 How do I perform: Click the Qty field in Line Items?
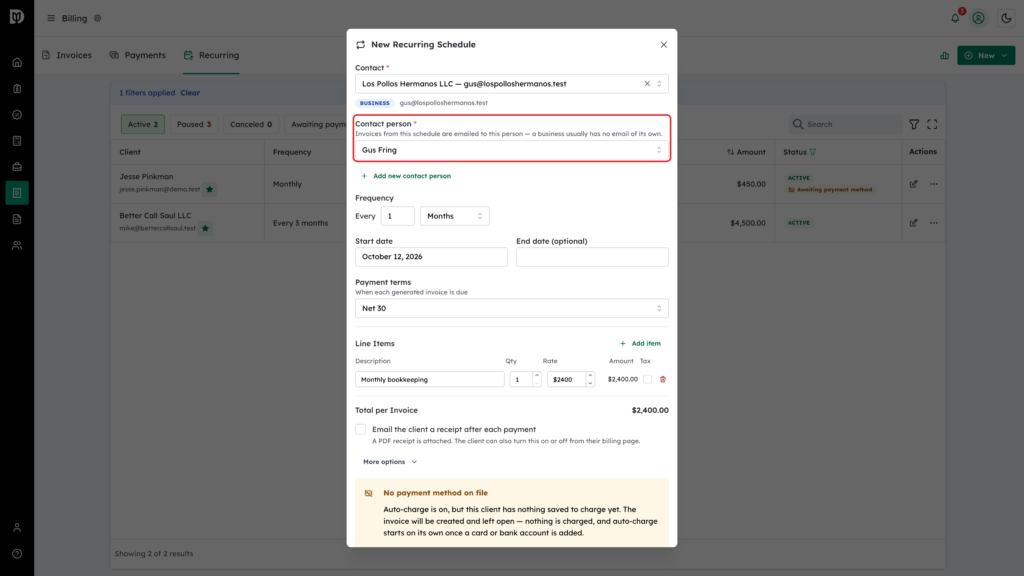(x=521, y=379)
